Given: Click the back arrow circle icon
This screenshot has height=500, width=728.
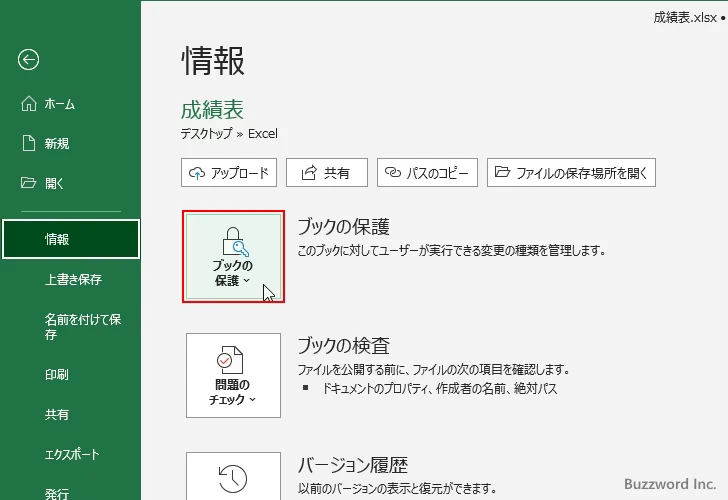Looking at the screenshot, I should pos(28,60).
